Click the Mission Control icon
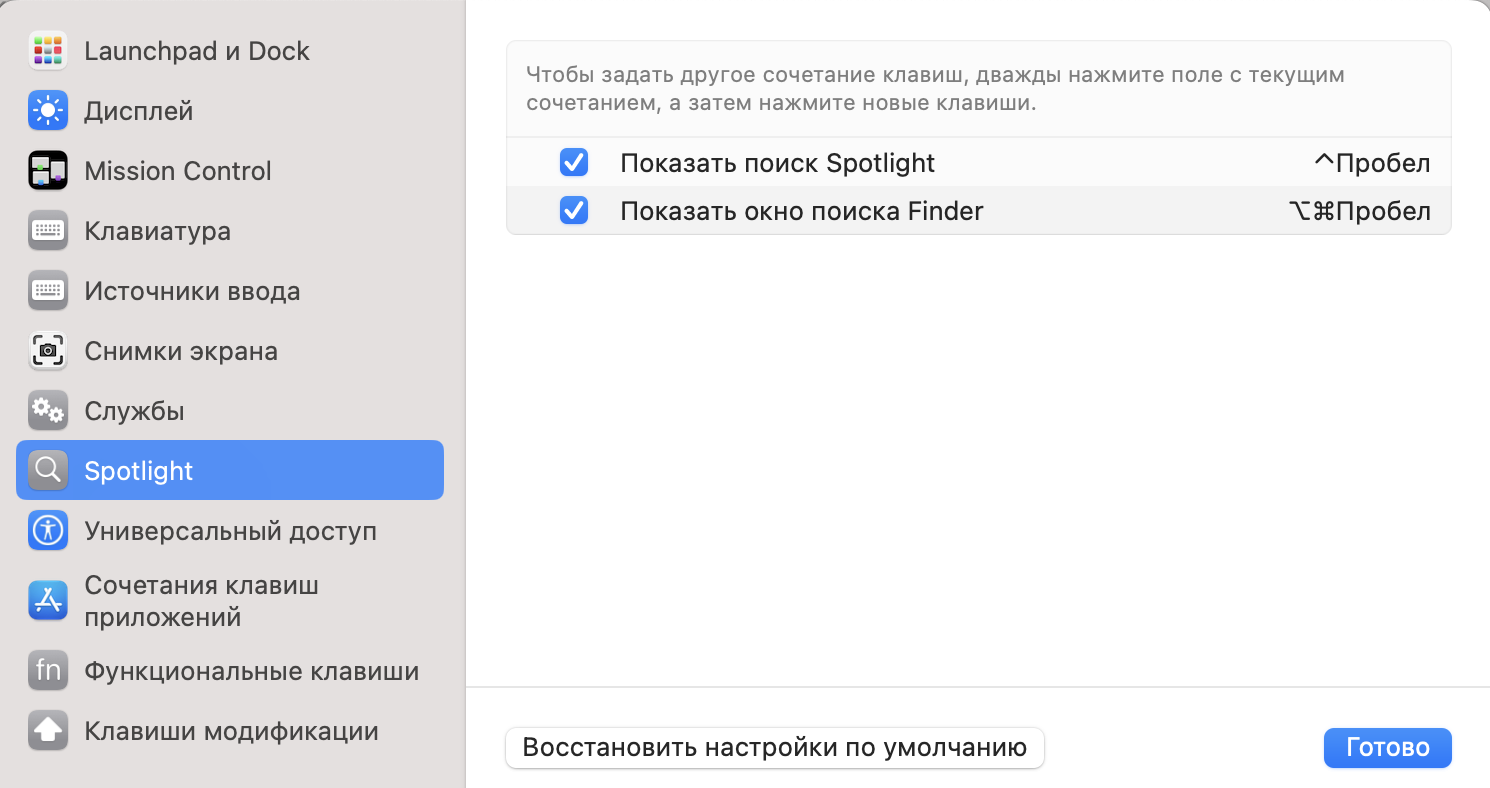This screenshot has height=788, width=1490. pos(48,171)
